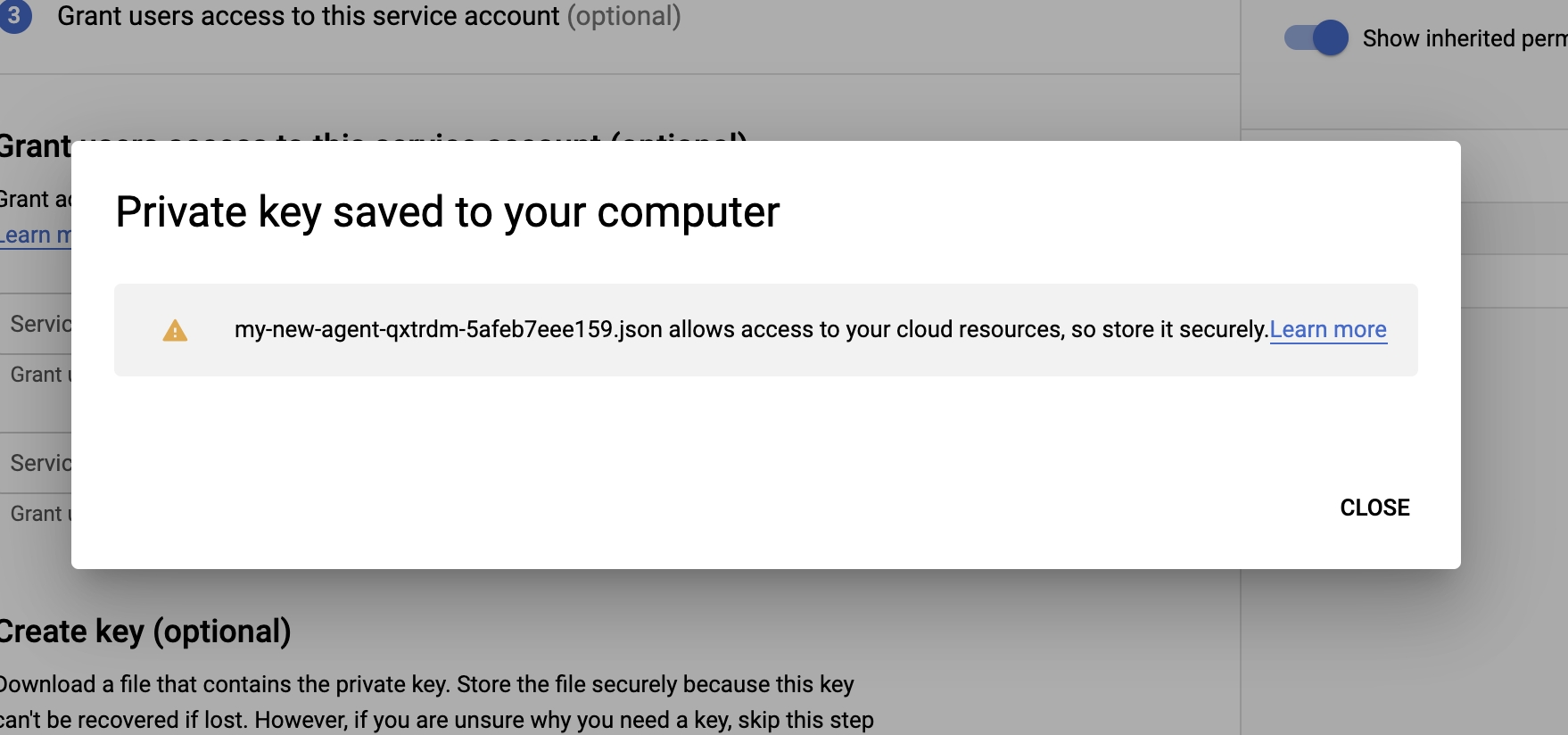Select the Grant users access step header

point(308,16)
